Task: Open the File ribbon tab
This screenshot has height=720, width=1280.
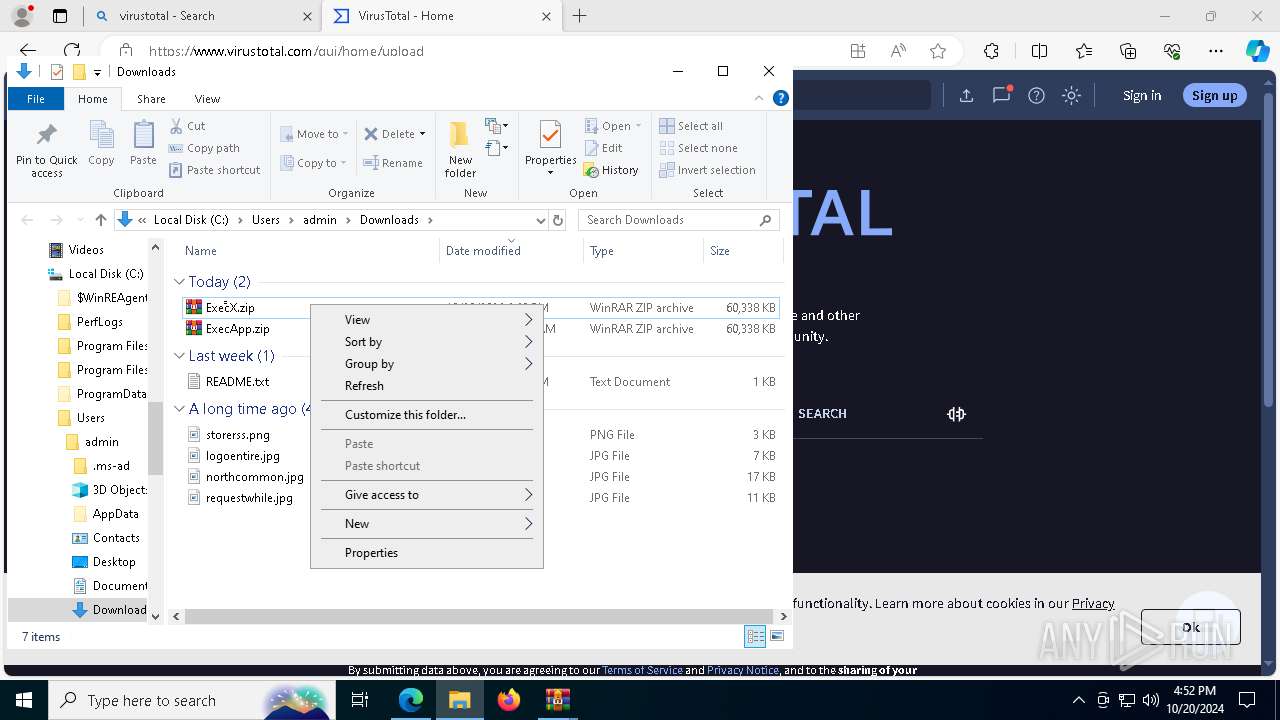Action: pyautogui.click(x=36, y=99)
